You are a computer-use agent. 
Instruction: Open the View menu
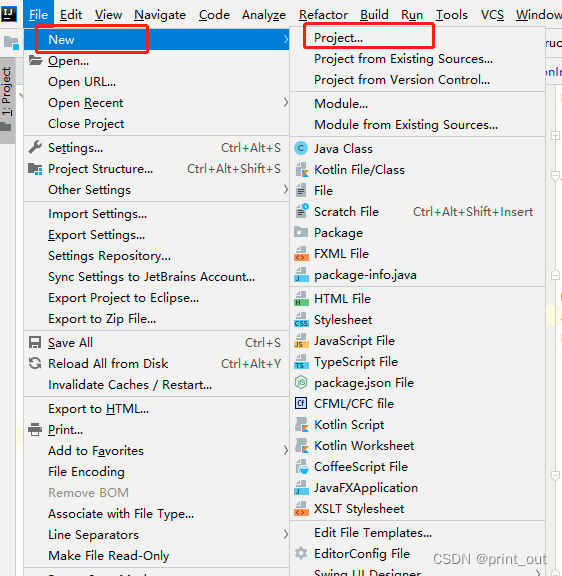point(108,15)
